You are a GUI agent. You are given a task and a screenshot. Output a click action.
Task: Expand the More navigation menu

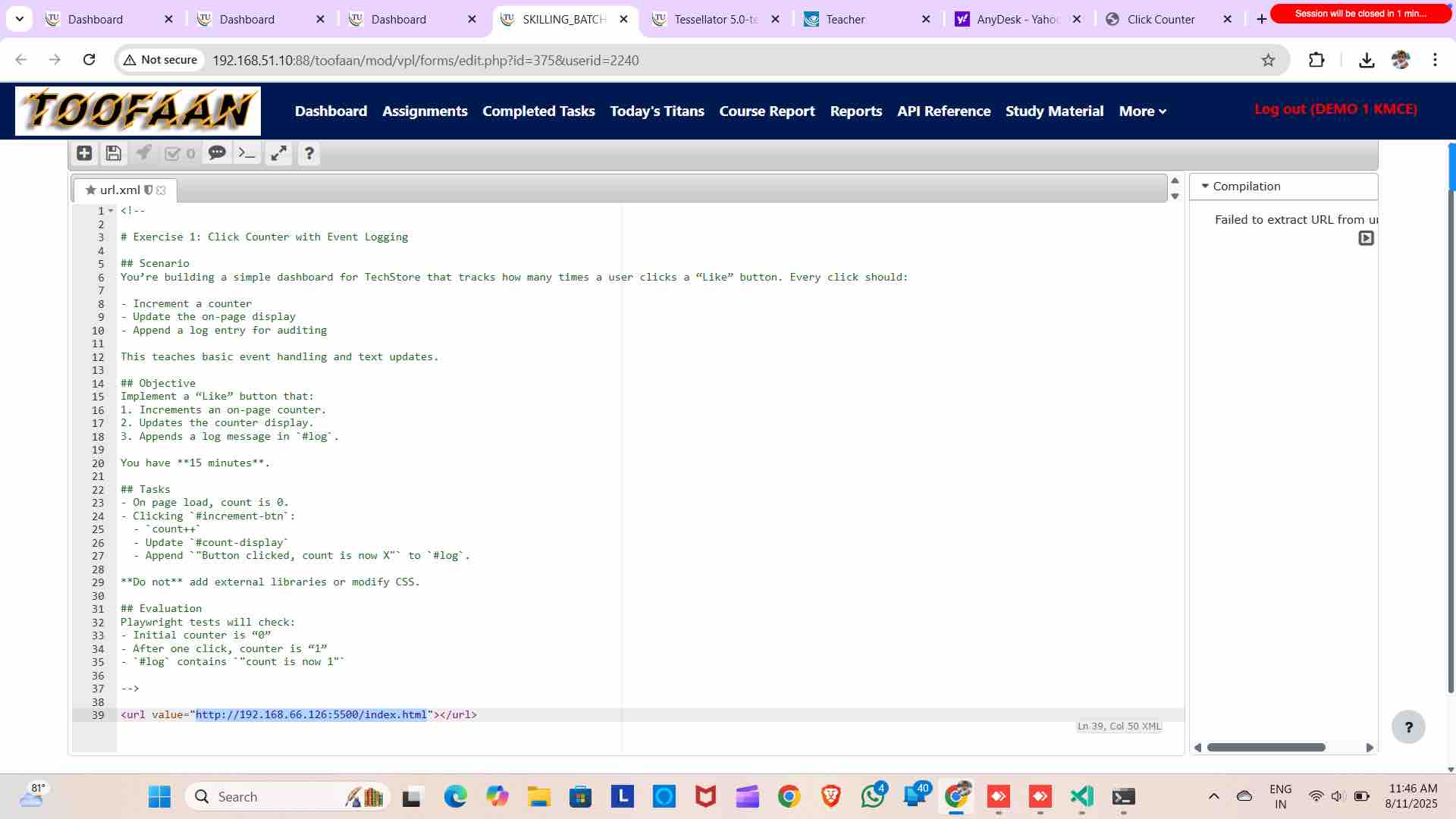(1142, 111)
